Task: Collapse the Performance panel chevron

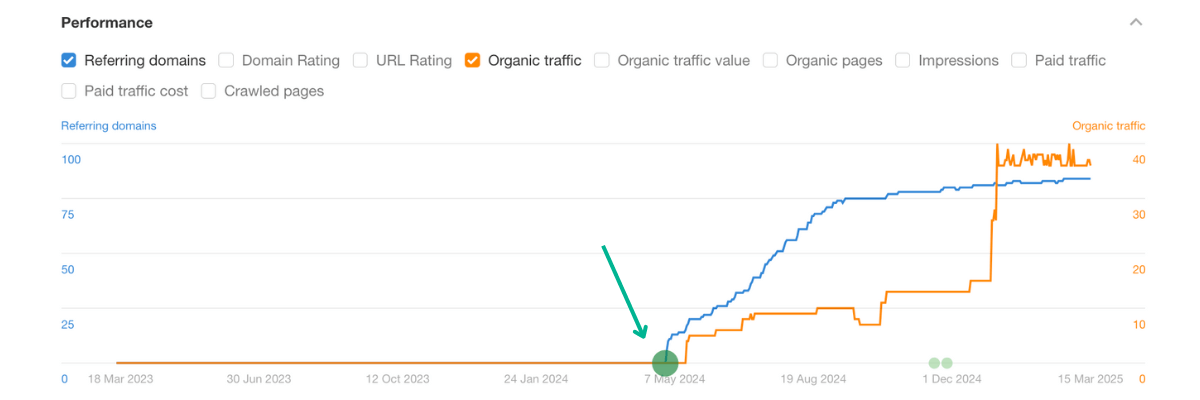Action: (1135, 22)
